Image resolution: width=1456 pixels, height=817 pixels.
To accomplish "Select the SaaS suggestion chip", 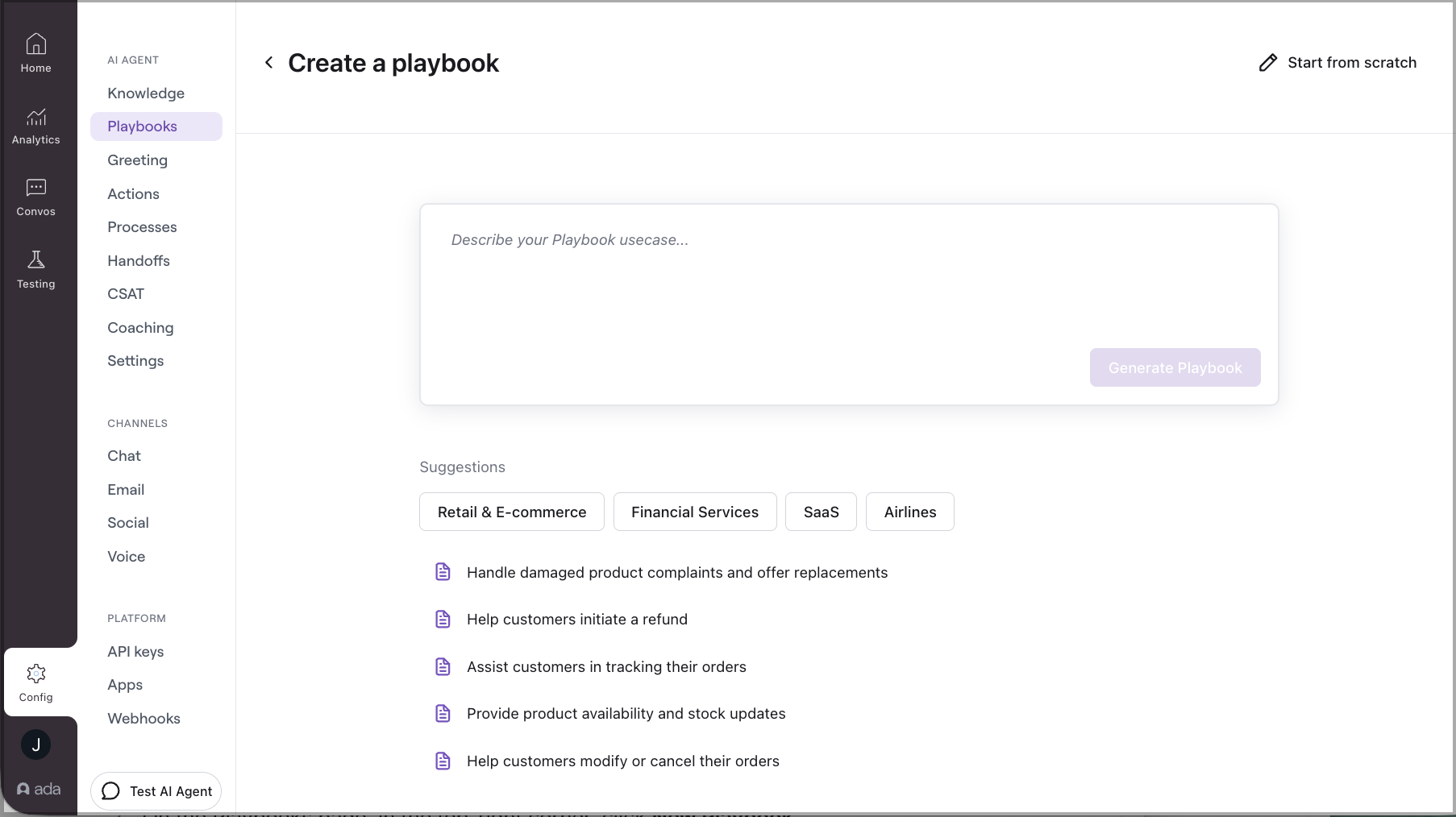I will coord(821,512).
